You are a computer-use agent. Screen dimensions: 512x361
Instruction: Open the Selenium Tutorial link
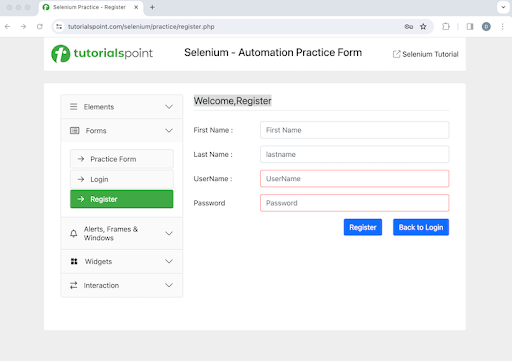pyautogui.click(x=430, y=54)
